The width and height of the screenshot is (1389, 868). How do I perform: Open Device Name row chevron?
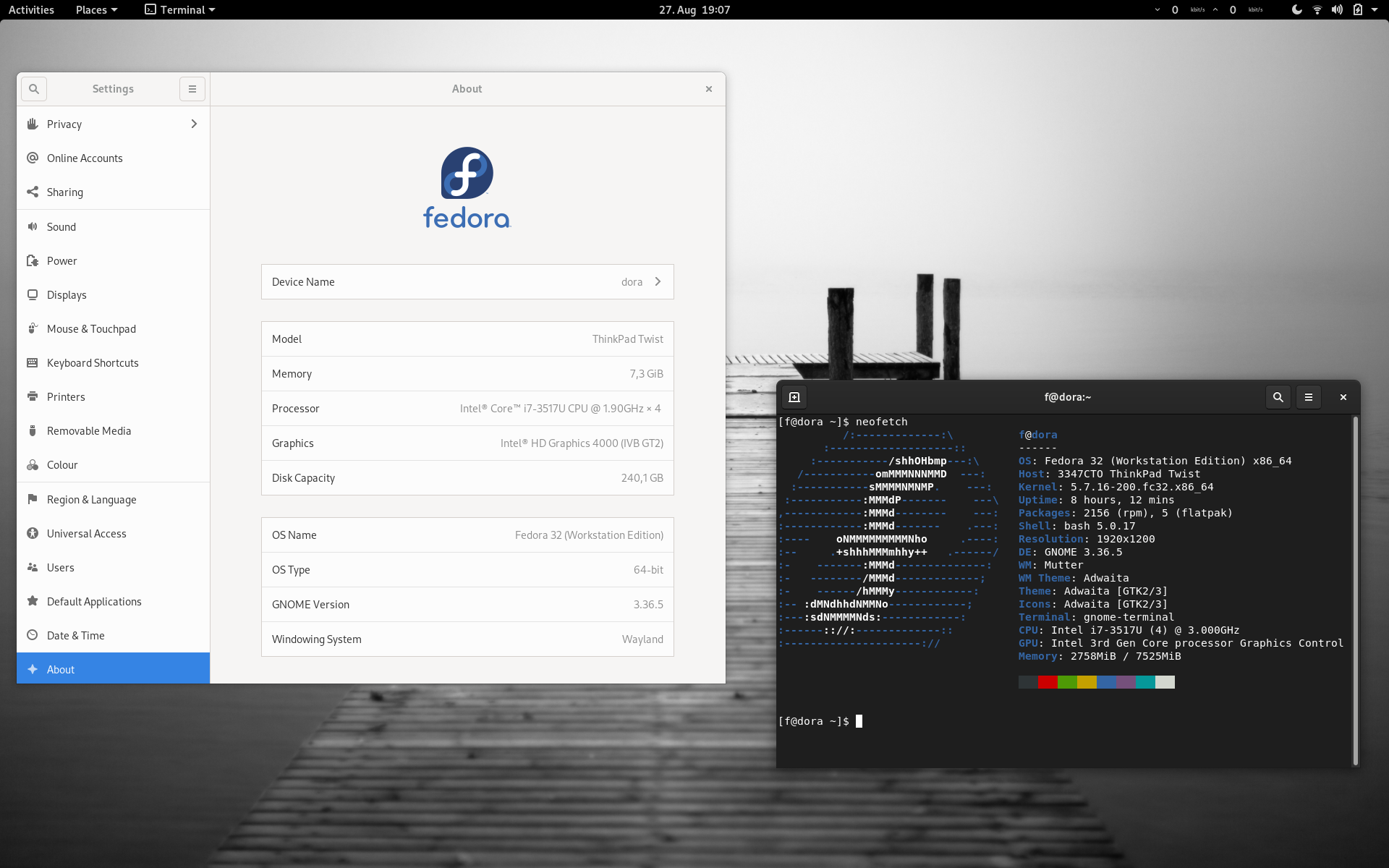point(658,282)
